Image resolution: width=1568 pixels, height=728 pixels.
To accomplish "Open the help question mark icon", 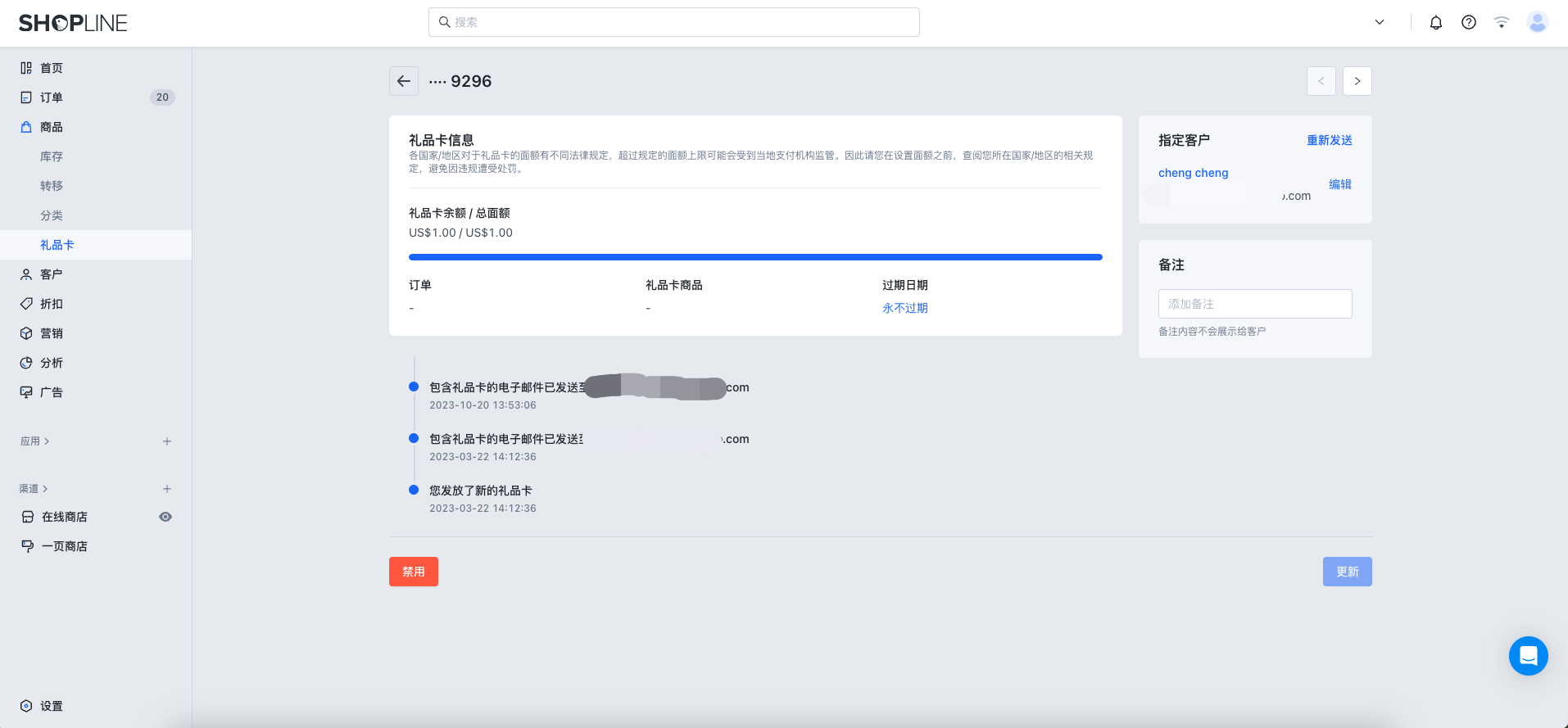I will pyautogui.click(x=1469, y=23).
